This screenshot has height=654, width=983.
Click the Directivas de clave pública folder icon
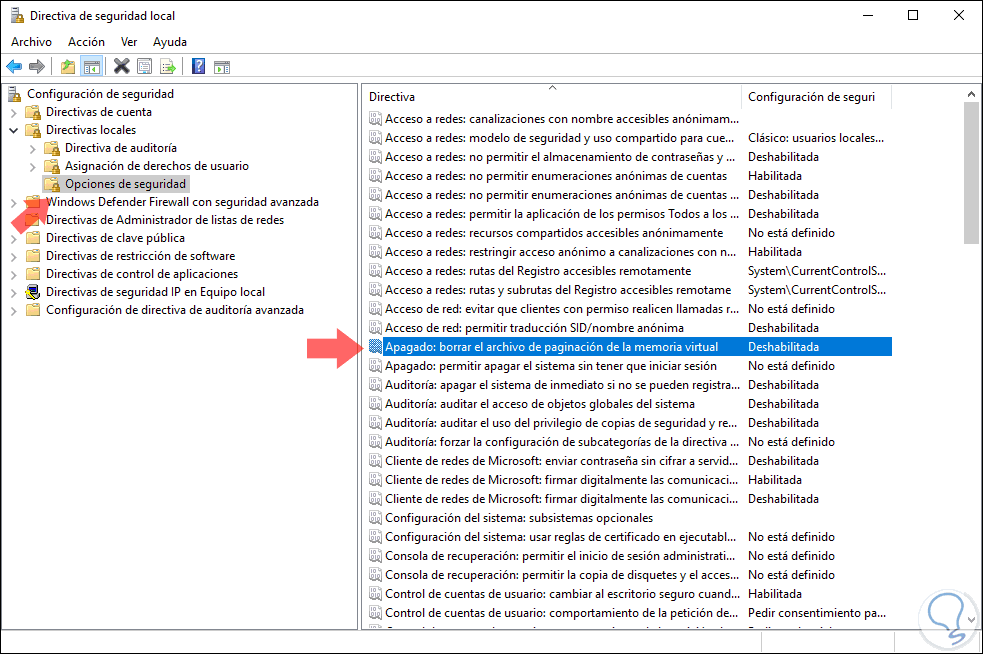click(x=33, y=238)
